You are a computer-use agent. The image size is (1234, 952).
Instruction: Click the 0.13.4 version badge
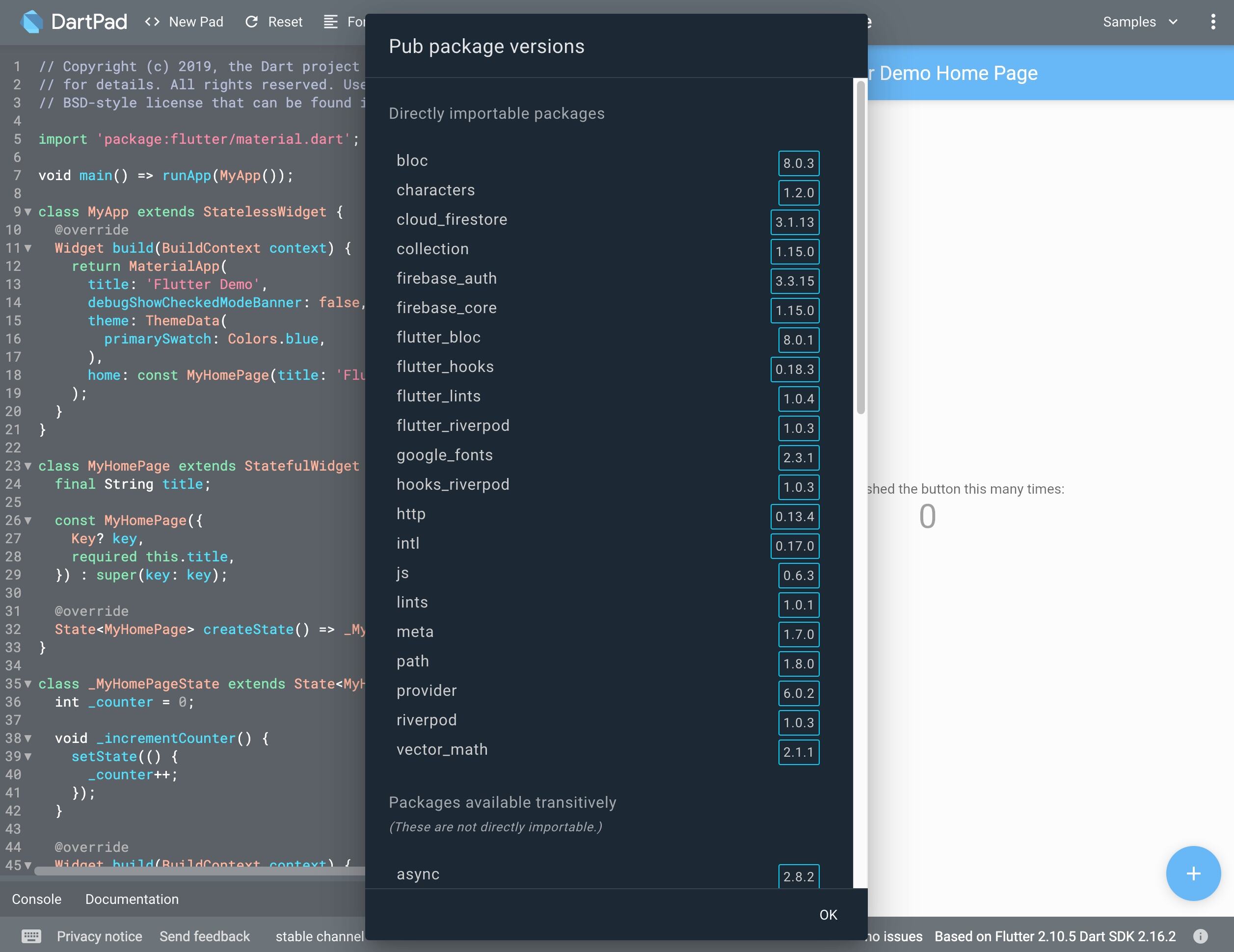[794, 516]
